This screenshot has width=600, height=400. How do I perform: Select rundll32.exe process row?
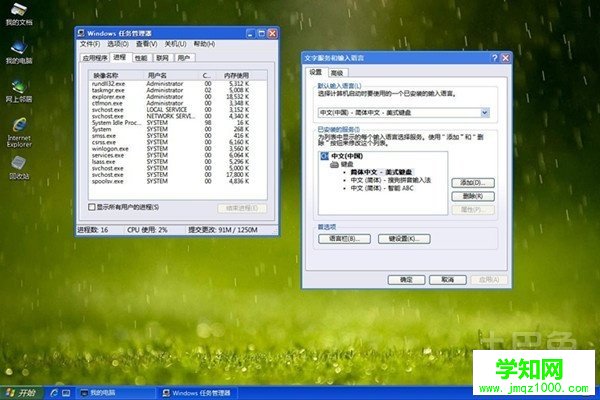click(x=170, y=83)
